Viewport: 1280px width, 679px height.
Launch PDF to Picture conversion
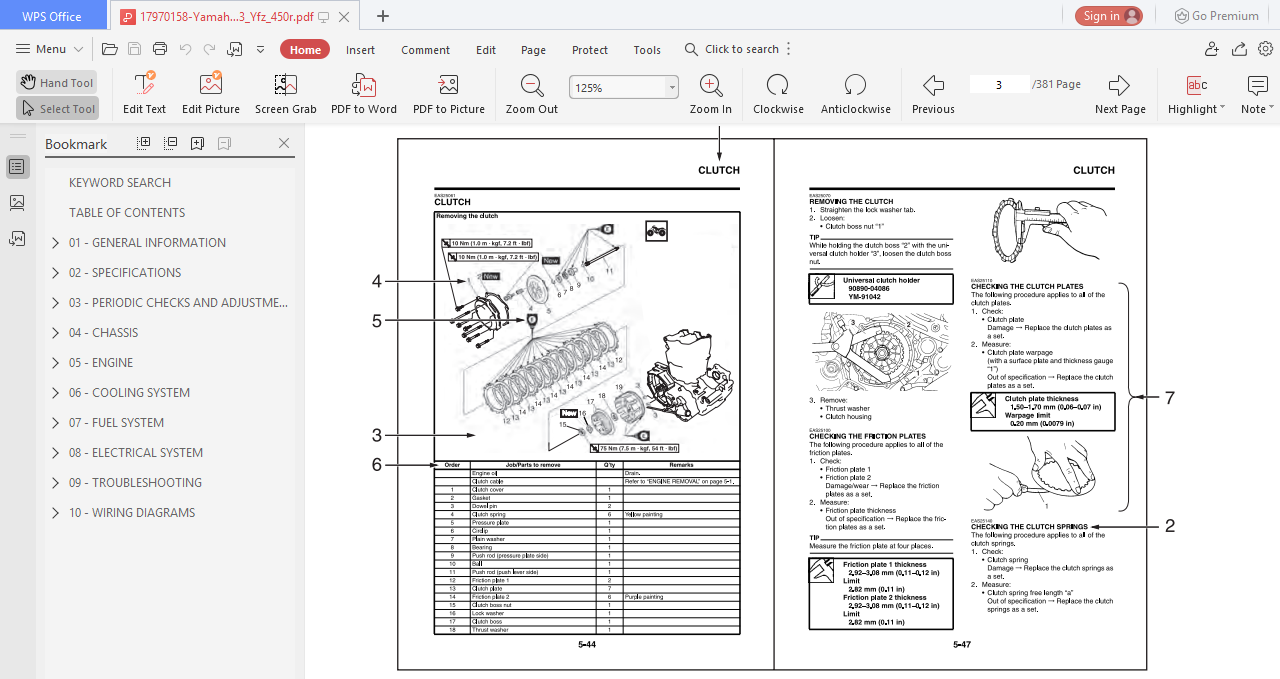click(449, 95)
